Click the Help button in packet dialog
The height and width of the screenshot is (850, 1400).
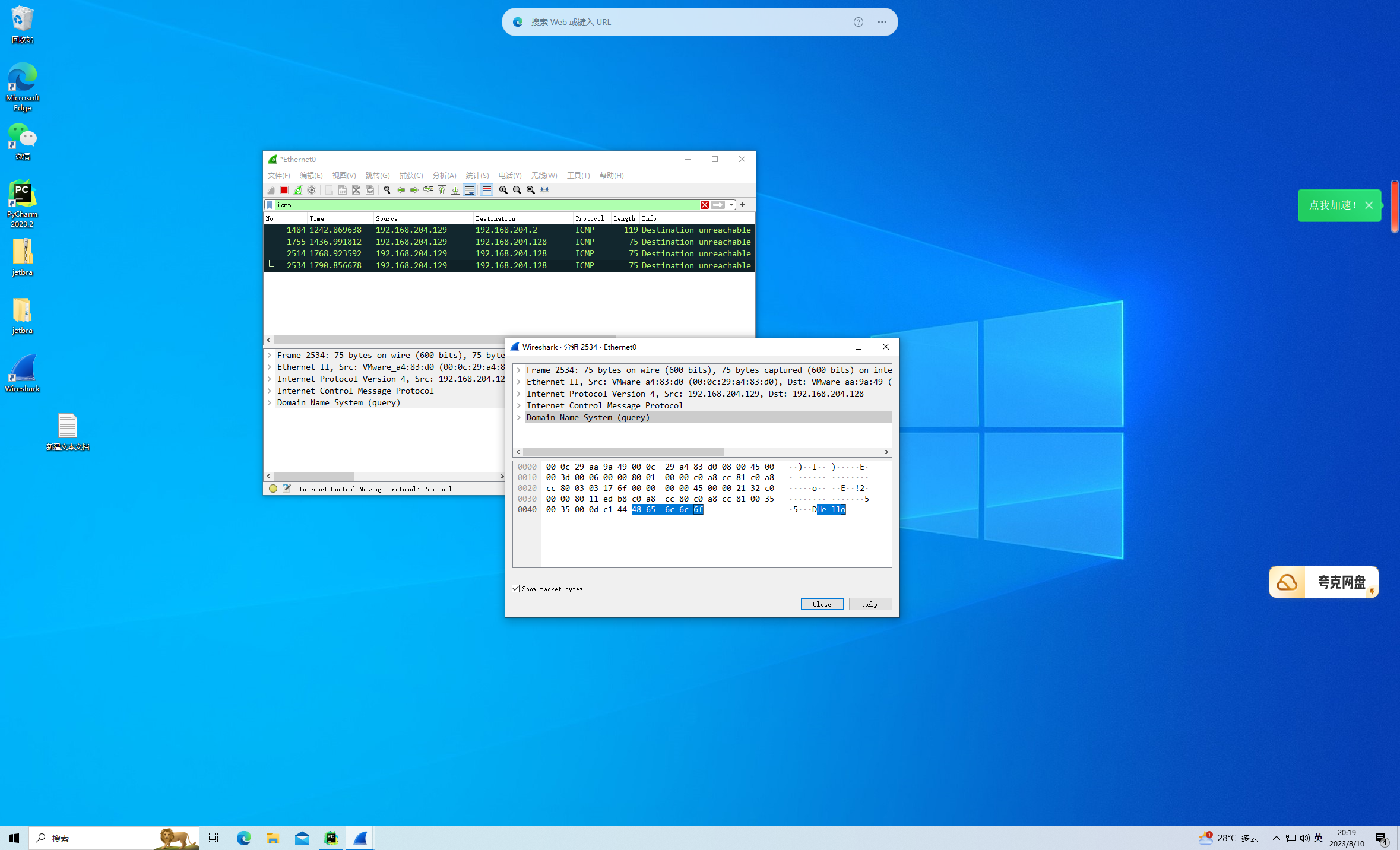tap(870, 604)
